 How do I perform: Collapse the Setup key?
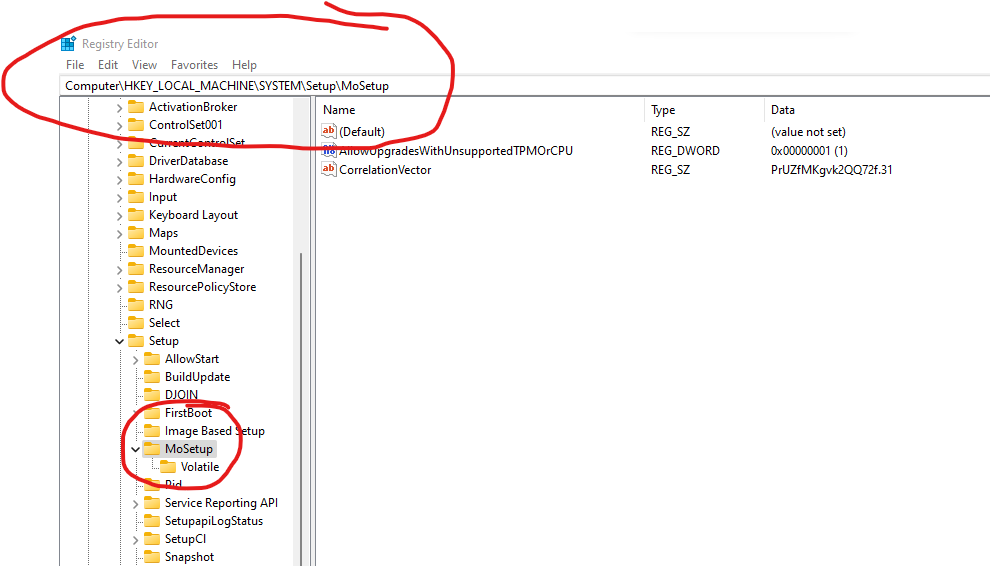point(119,341)
